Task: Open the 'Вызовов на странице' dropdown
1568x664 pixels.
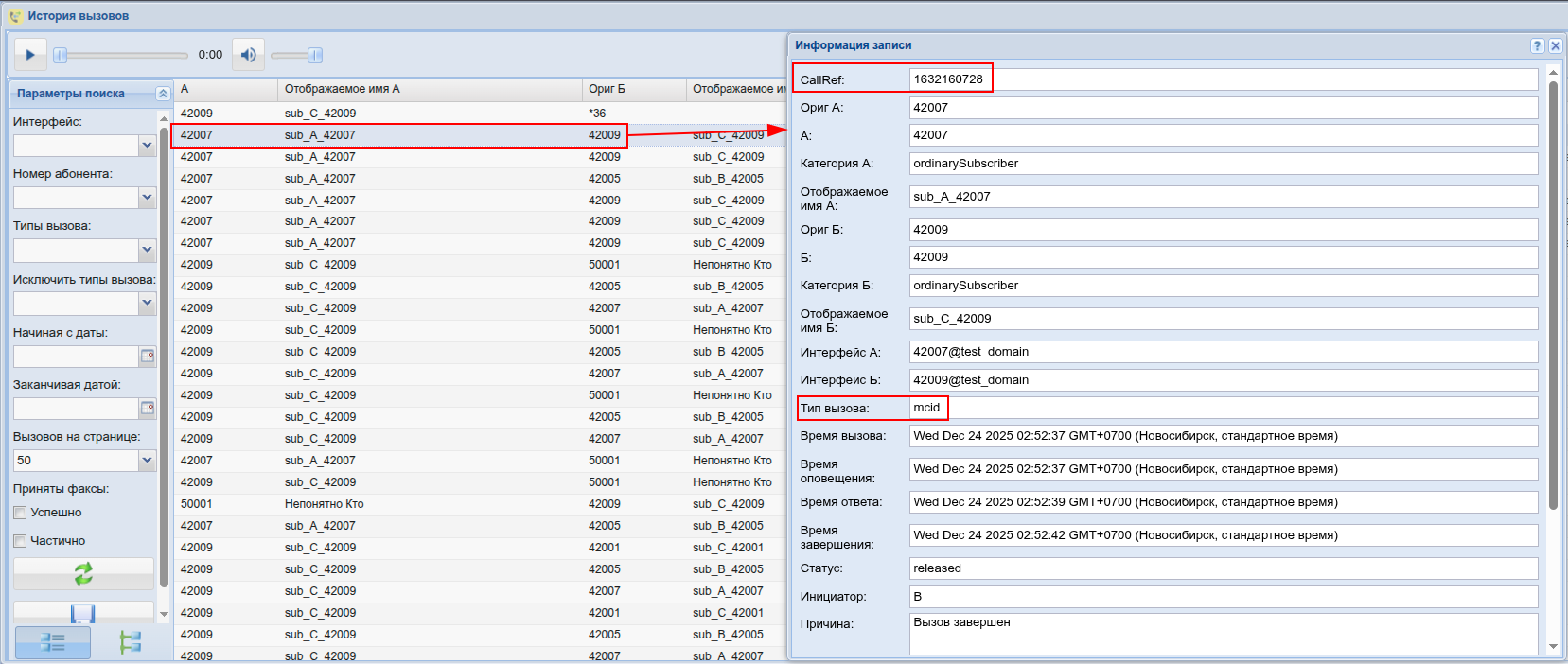Action: 147,461
